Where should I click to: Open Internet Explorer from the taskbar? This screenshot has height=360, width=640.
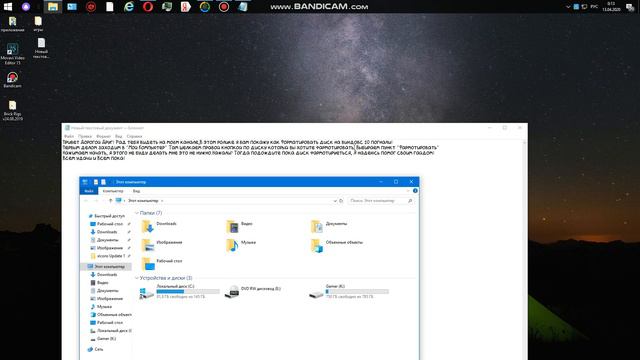tap(129, 7)
